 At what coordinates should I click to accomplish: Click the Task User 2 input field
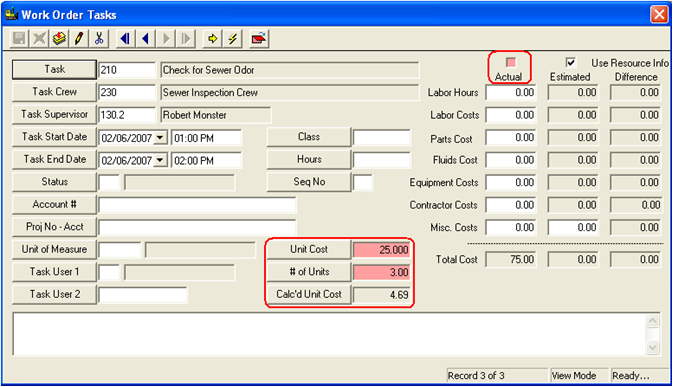tap(142, 295)
